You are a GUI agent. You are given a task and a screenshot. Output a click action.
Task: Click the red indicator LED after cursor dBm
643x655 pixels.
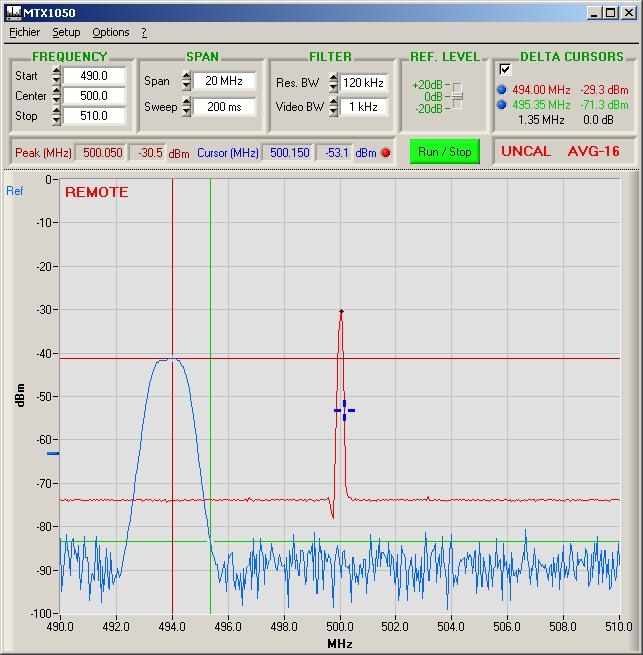click(386, 153)
